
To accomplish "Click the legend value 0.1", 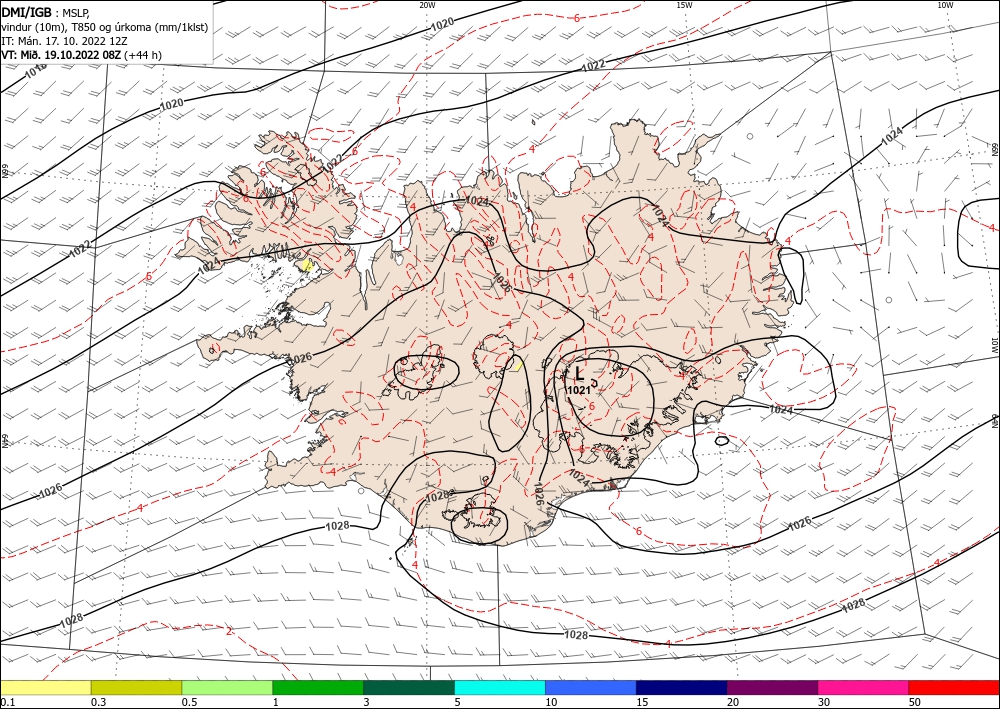I will [x=7, y=702].
